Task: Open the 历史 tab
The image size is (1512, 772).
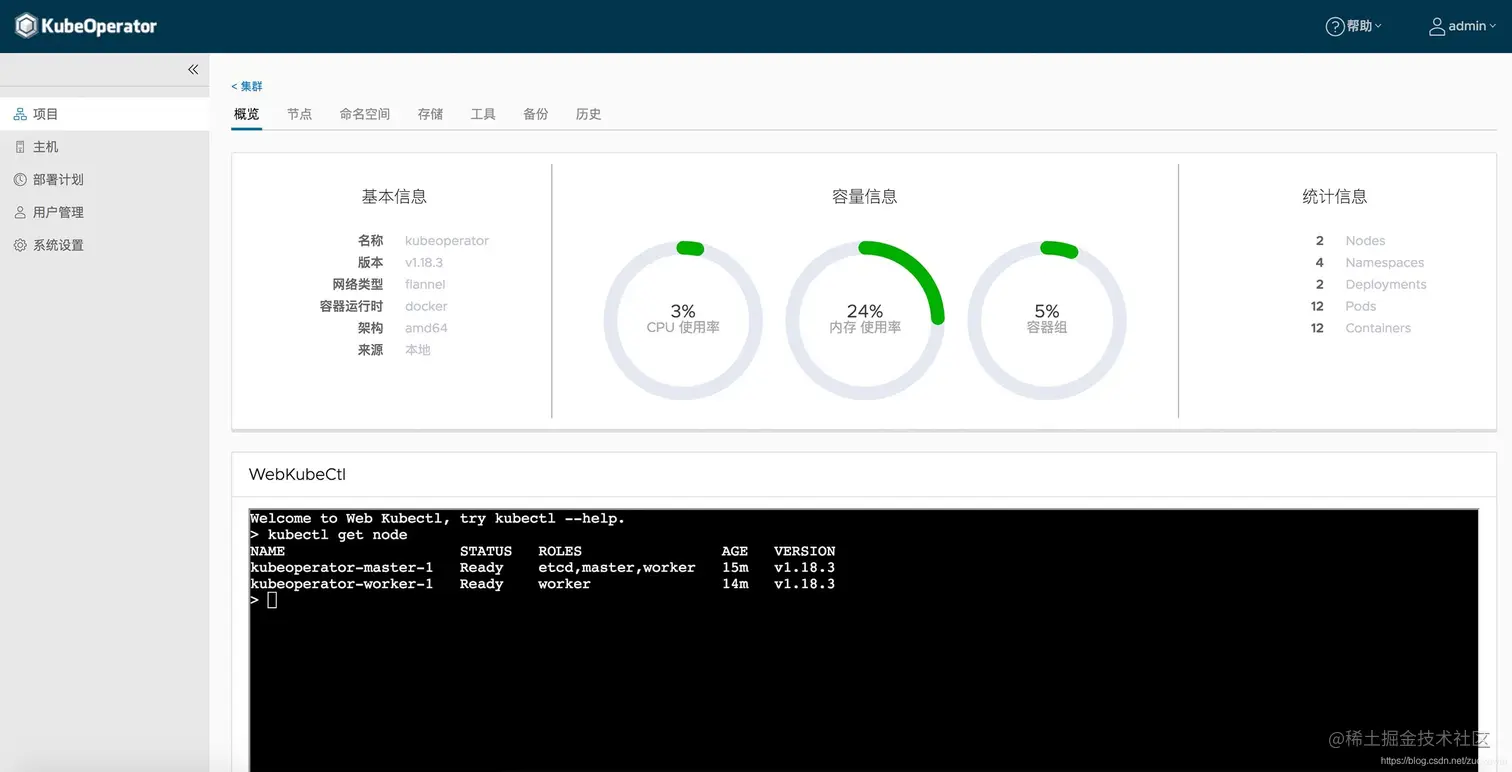Action: tap(588, 113)
